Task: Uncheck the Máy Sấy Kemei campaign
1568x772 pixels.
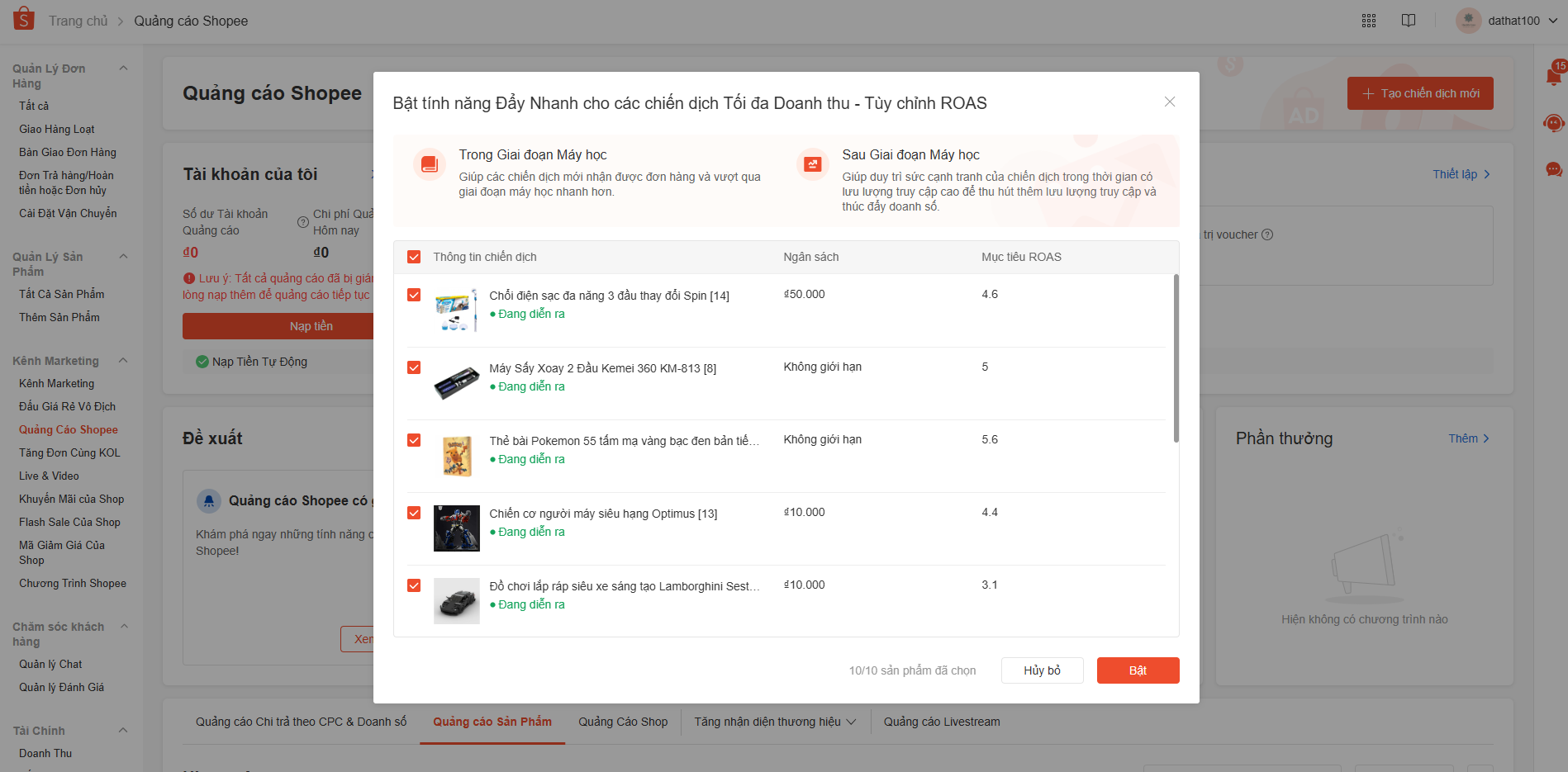Action: pyautogui.click(x=414, y=367)
